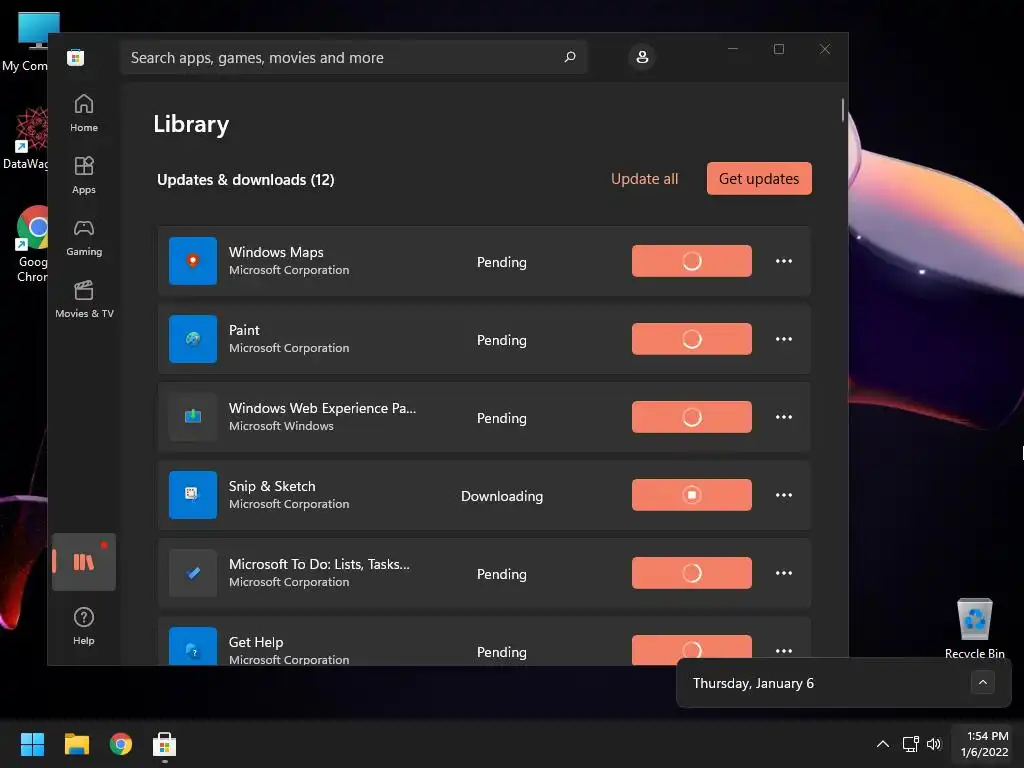Click the Snip & Sketch app icon
Viewport: 1024px width, 768px height.
[x=193, y=495]
